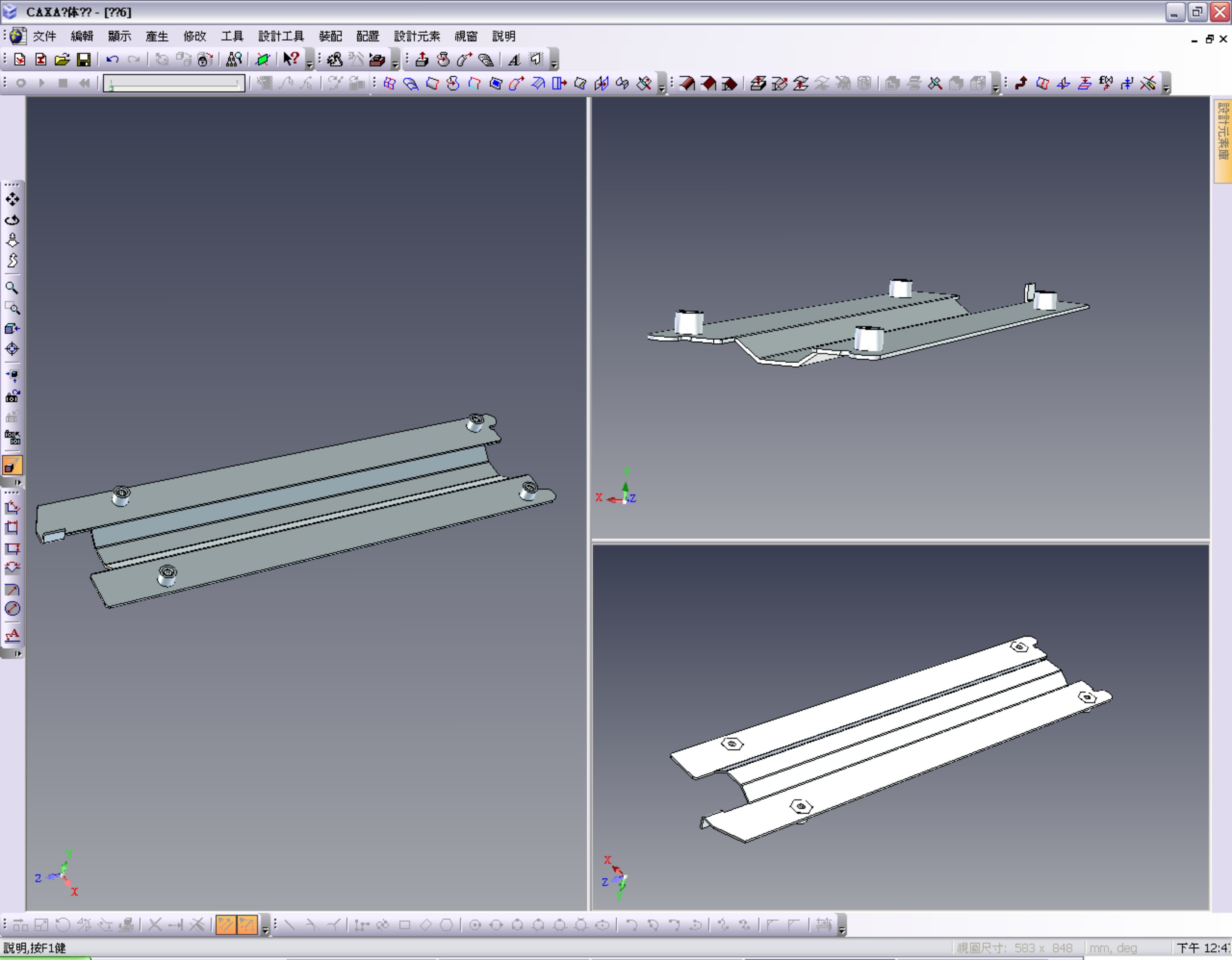
Task: Click the text letter A tool icon
Action: pos(514,59)
